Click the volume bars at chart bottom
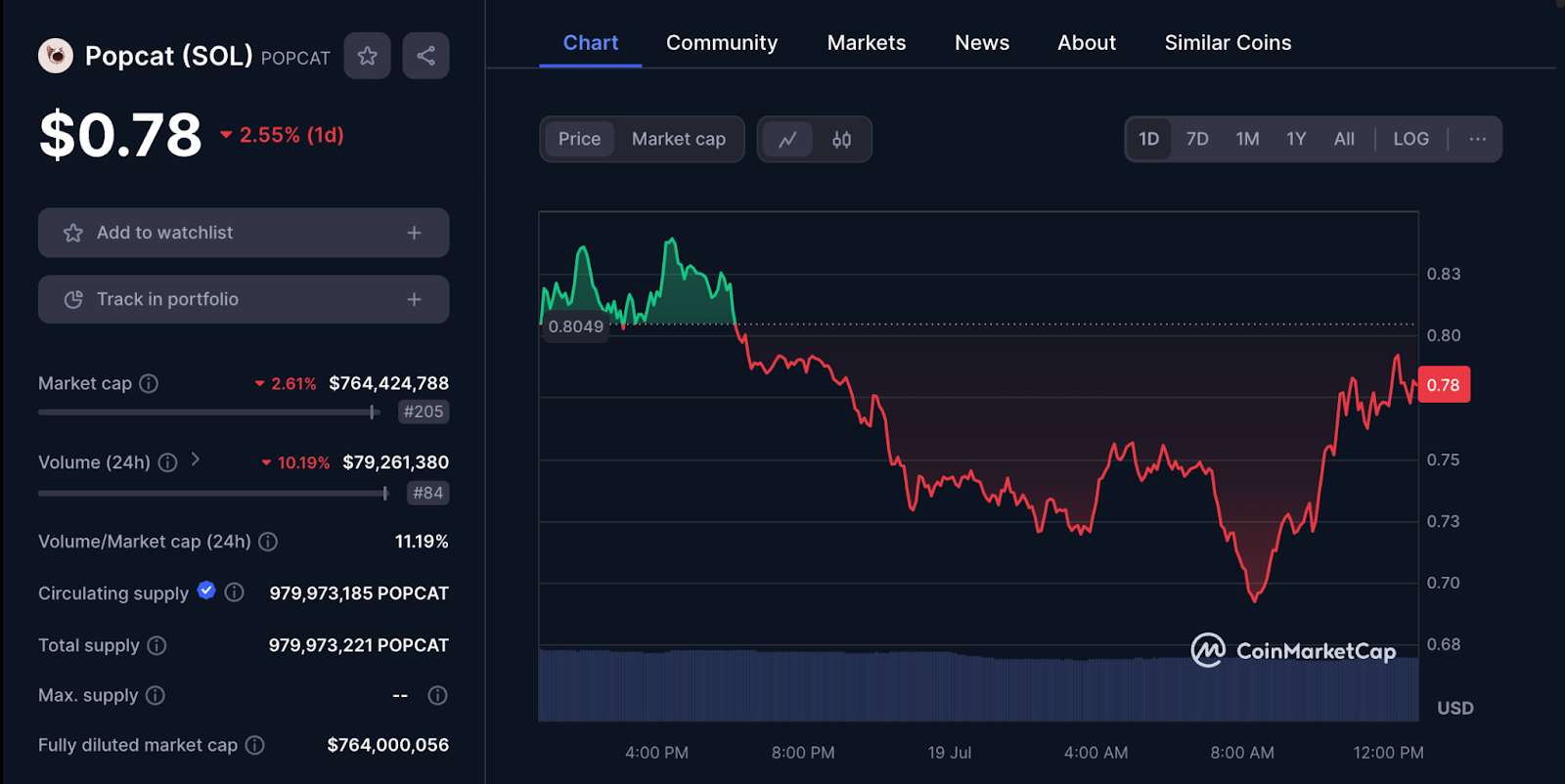This screenshot has width=1565, height=784. (978, 686)
